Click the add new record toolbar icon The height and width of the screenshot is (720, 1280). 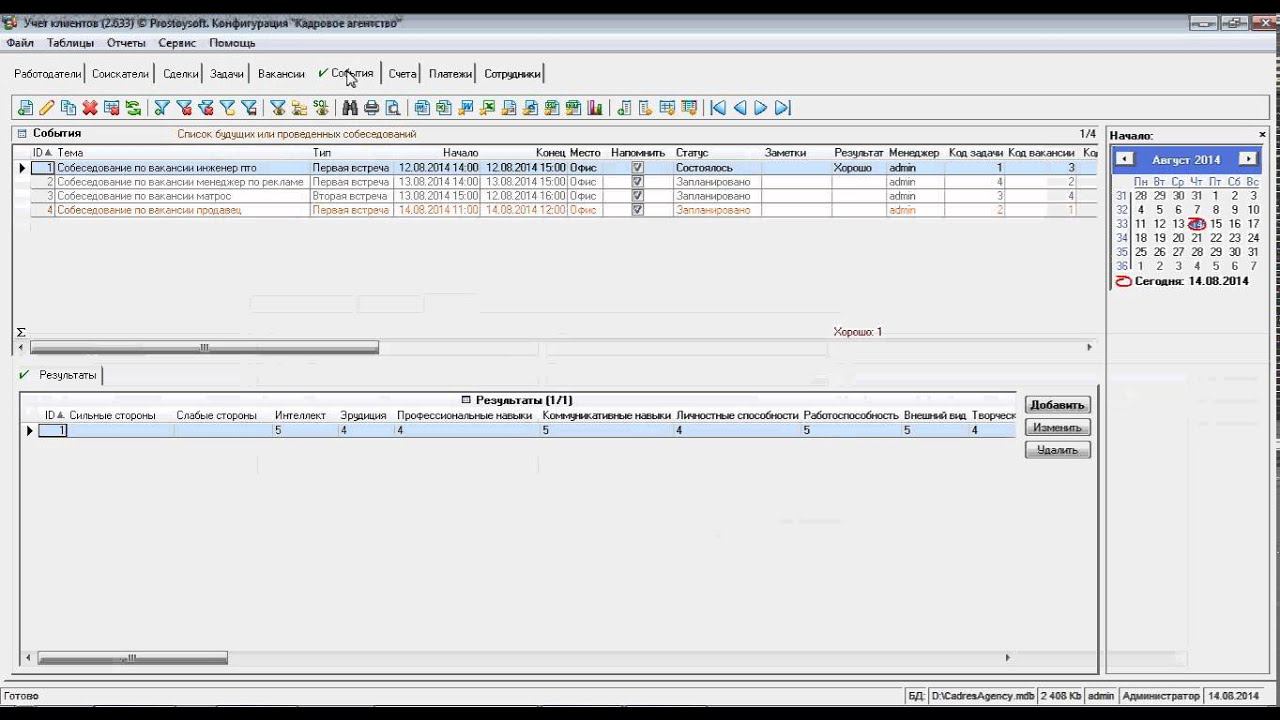coord(25,108)
